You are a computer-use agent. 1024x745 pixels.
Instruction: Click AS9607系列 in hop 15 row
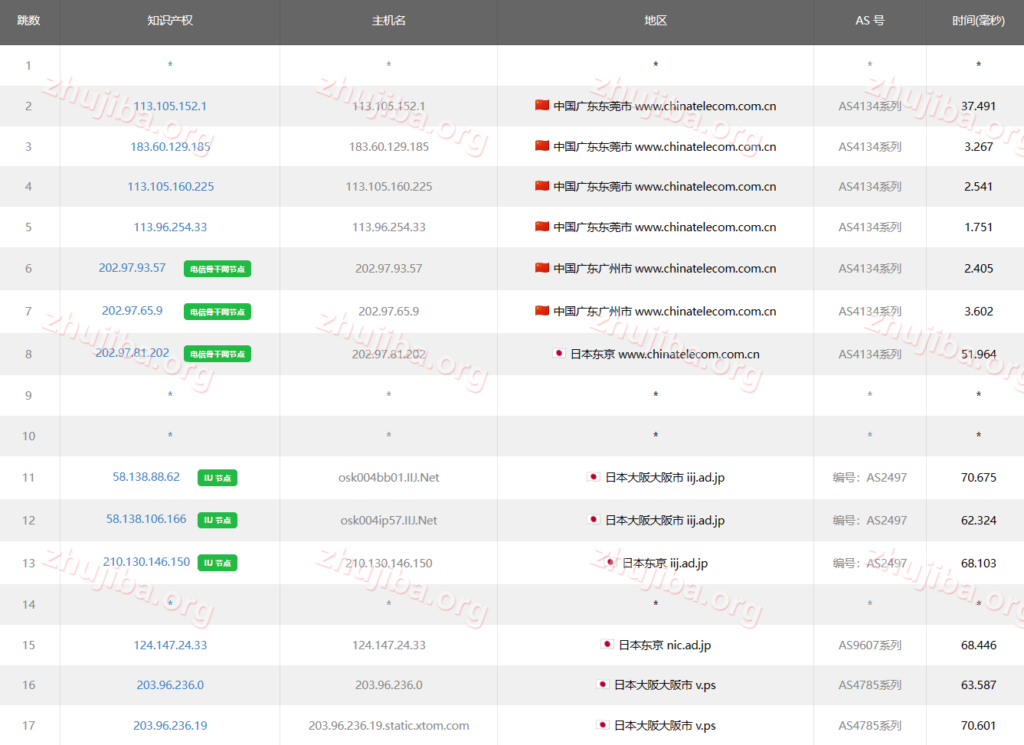[x=869, y=645]
